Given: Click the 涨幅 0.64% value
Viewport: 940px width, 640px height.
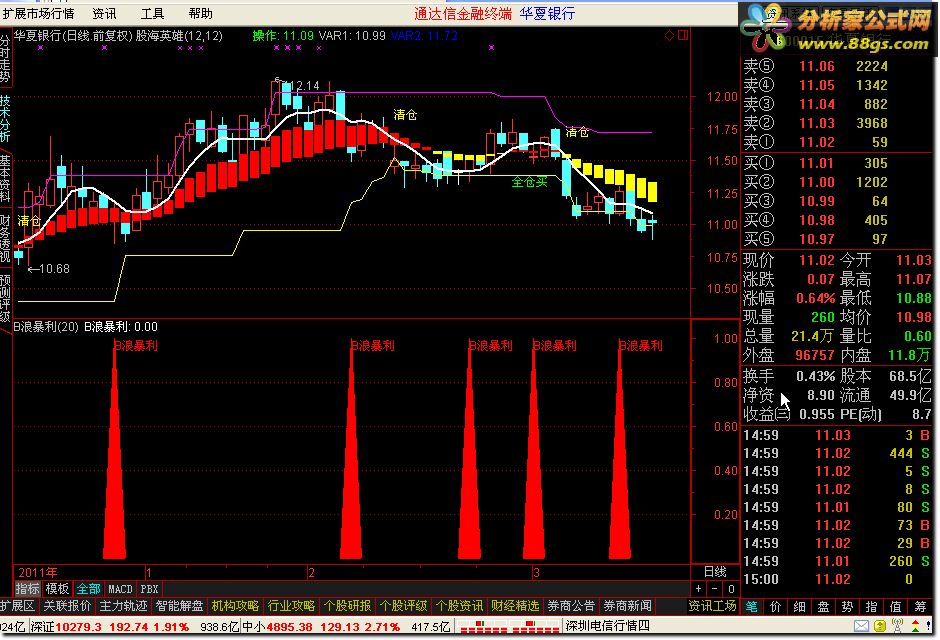Looking at the screenshot, I should tap(815, 298).
